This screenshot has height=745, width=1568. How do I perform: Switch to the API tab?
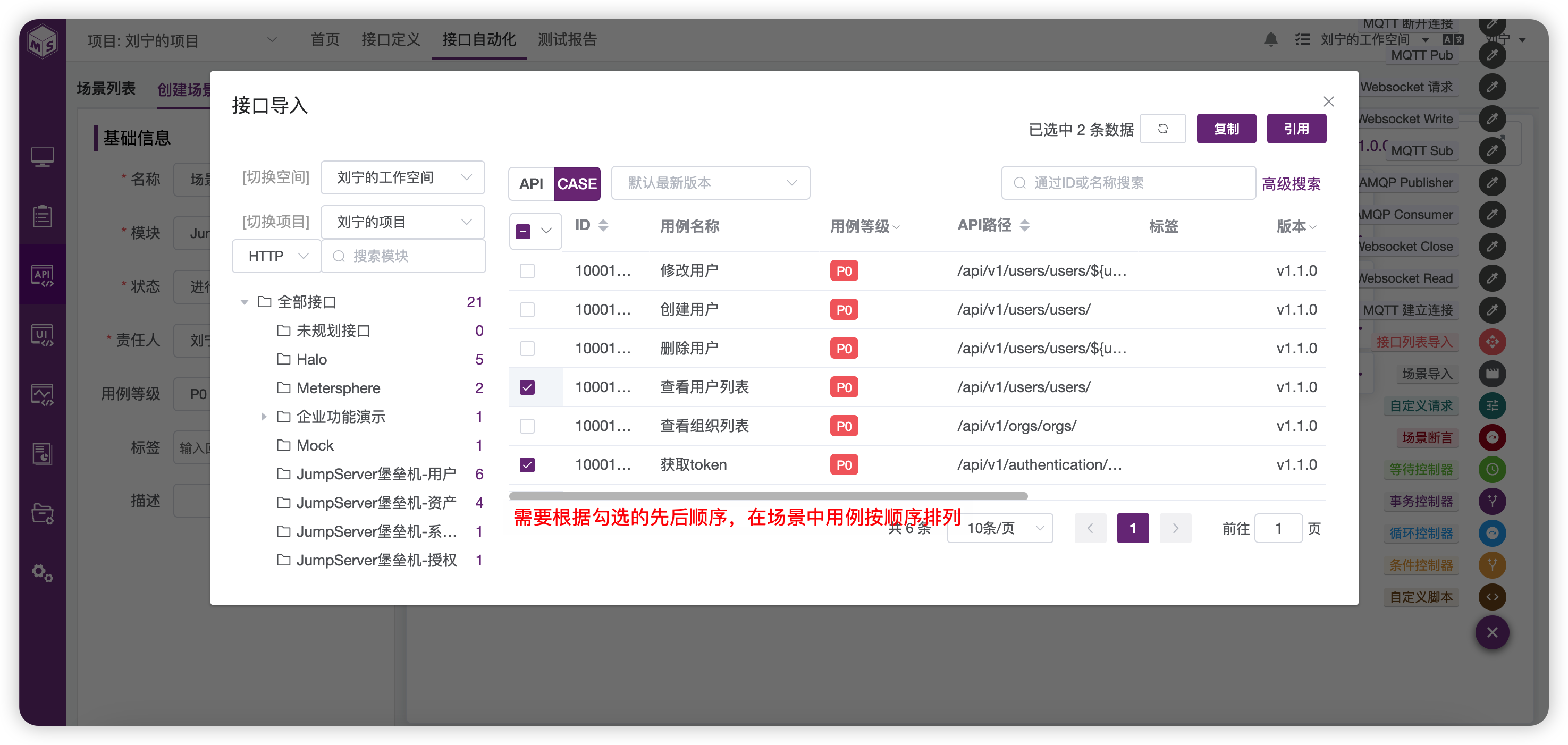[531, 183]
